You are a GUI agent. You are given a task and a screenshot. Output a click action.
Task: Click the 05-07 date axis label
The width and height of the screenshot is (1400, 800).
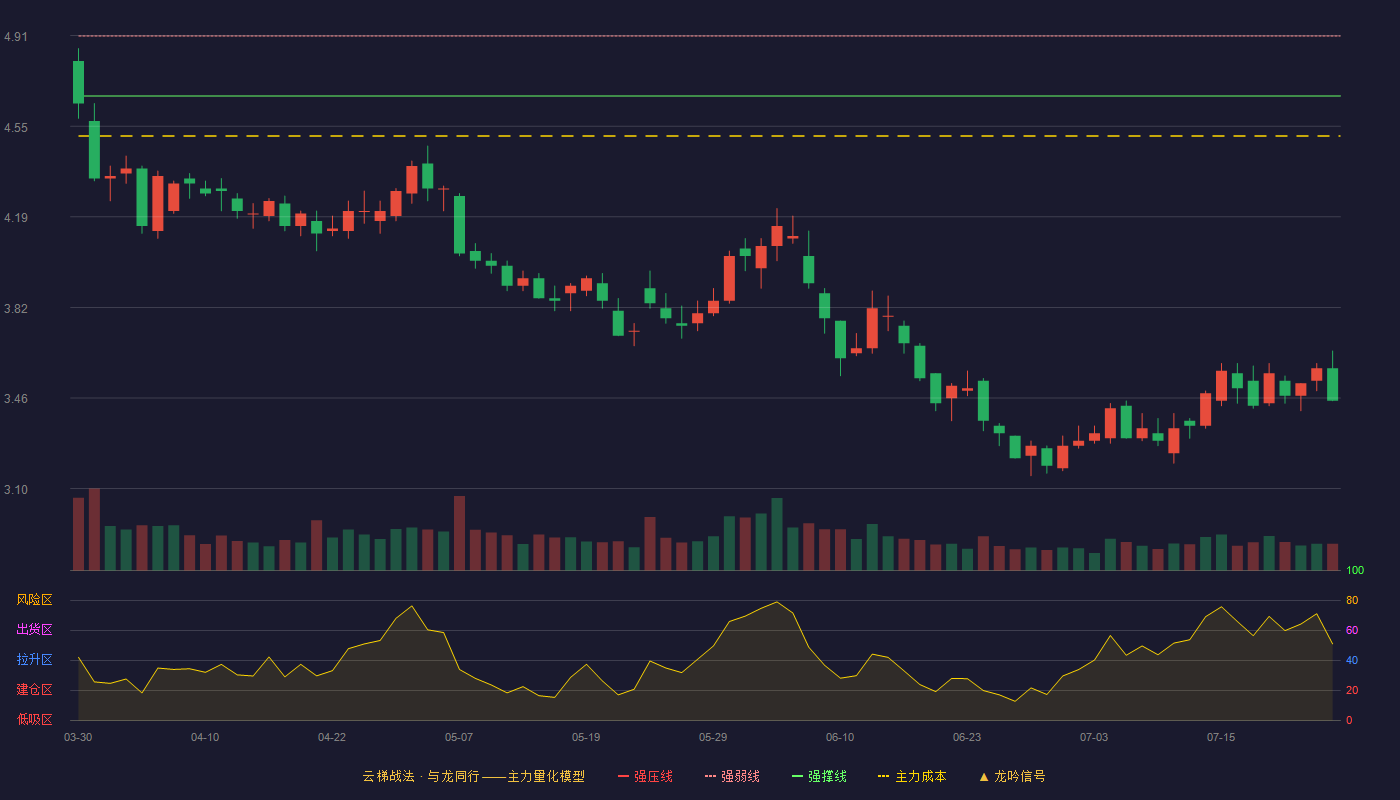(459, 737)
